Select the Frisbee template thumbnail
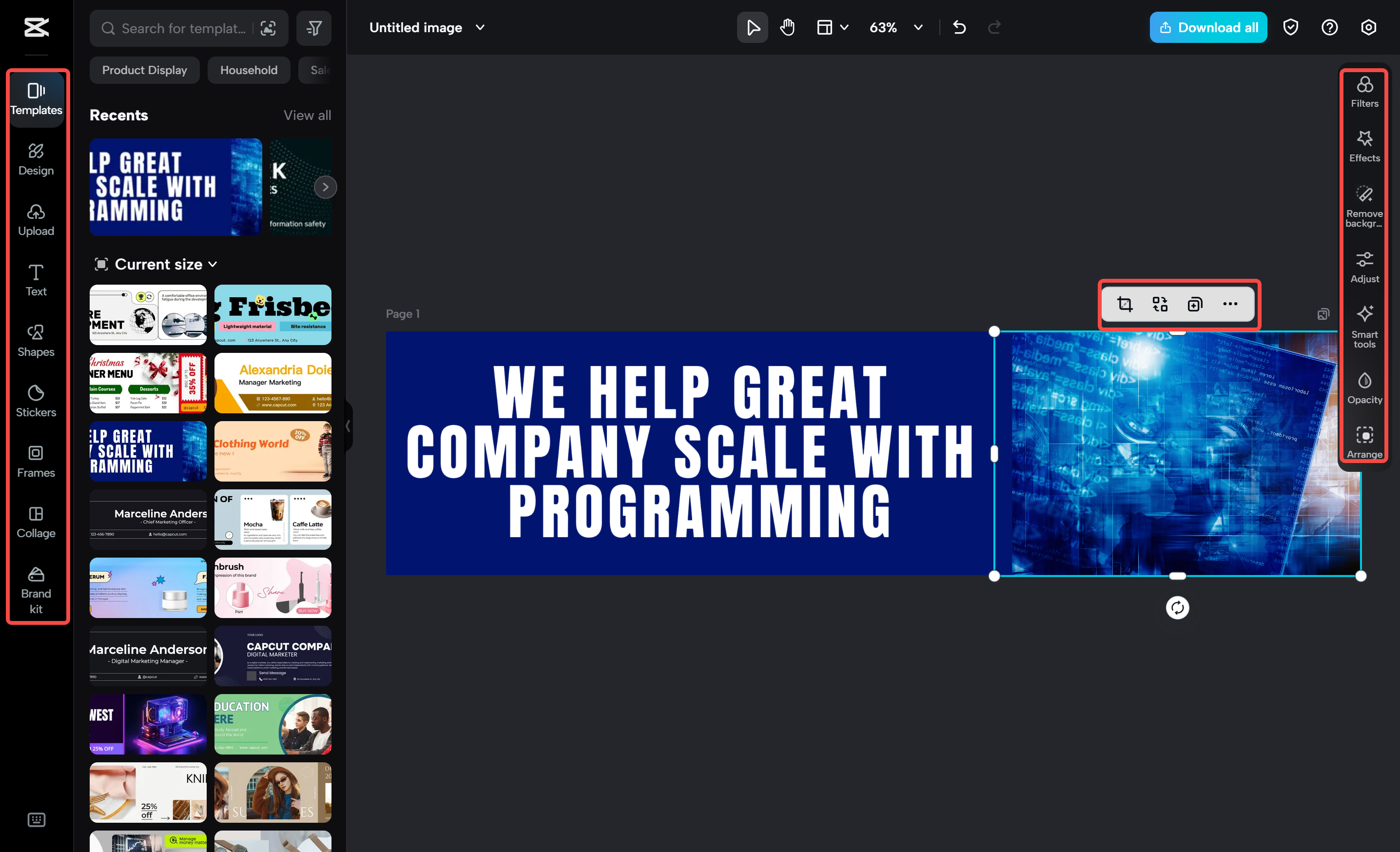 coord(272,315)
